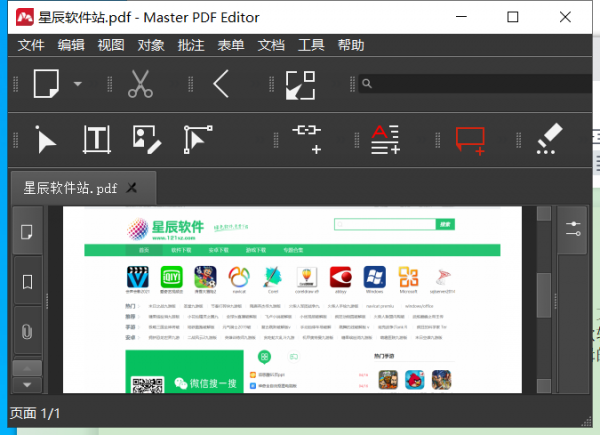The image size is (600, 435).
Task: Open the bookmarks panel in sidebar
Action: (27, 282)
